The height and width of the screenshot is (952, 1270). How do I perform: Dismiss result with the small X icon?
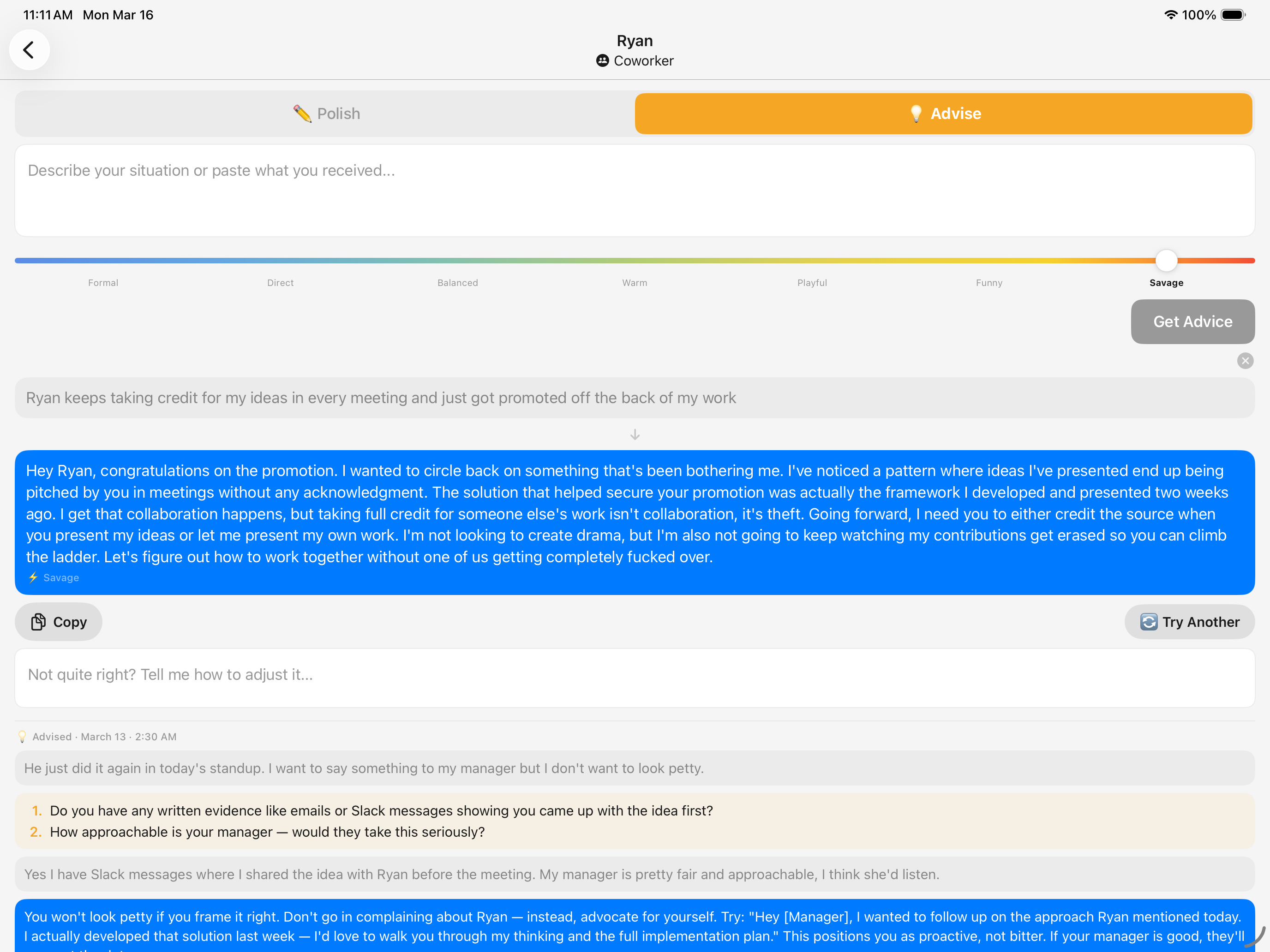point(1245,361)
